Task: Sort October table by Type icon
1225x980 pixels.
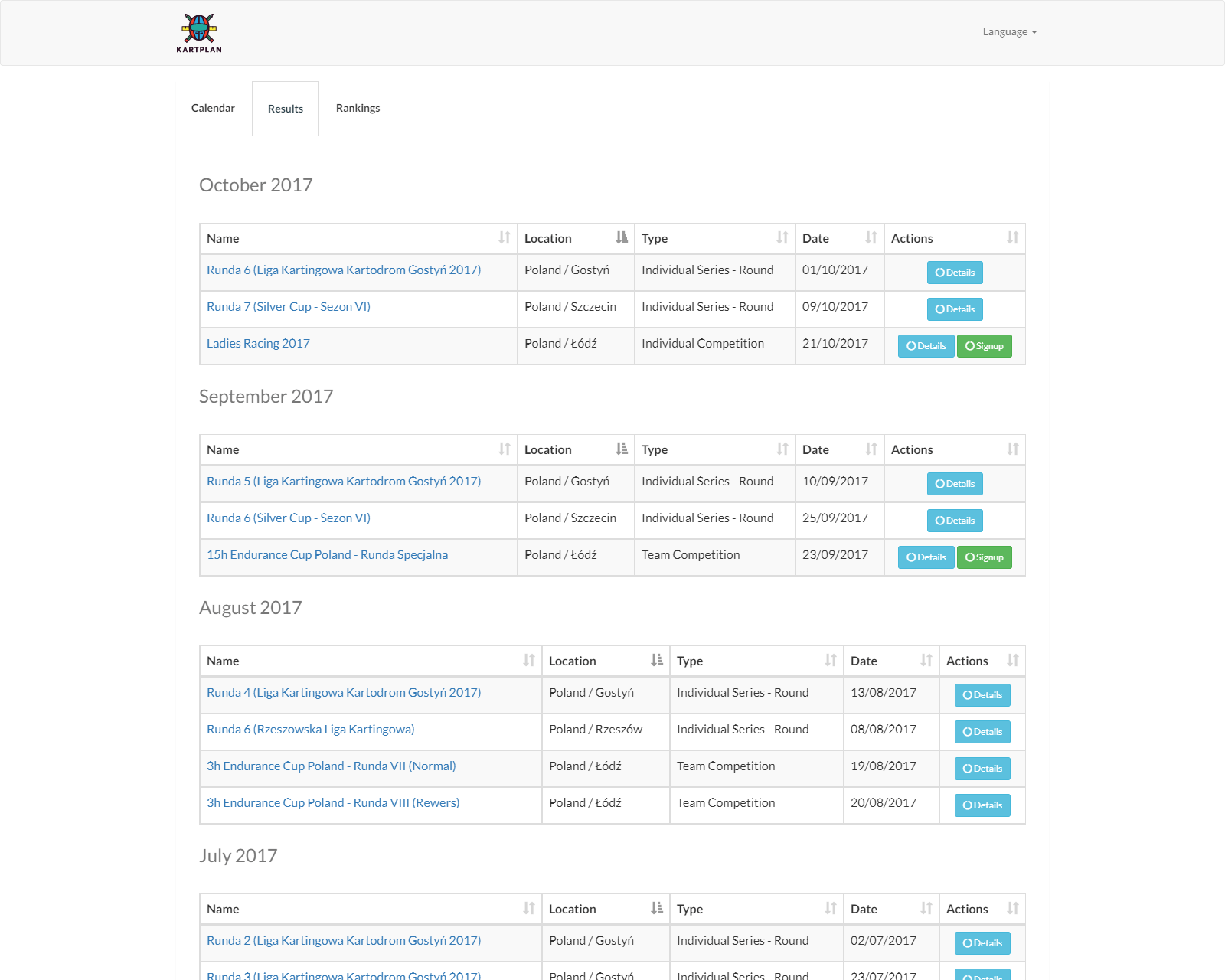Action: pos(782,238)
